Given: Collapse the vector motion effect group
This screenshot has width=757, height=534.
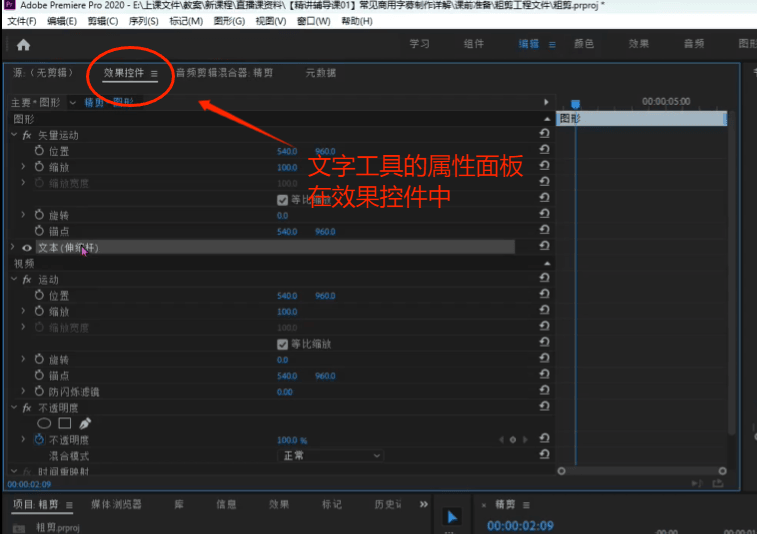Looking at the screenshot, I should [14, 135].
